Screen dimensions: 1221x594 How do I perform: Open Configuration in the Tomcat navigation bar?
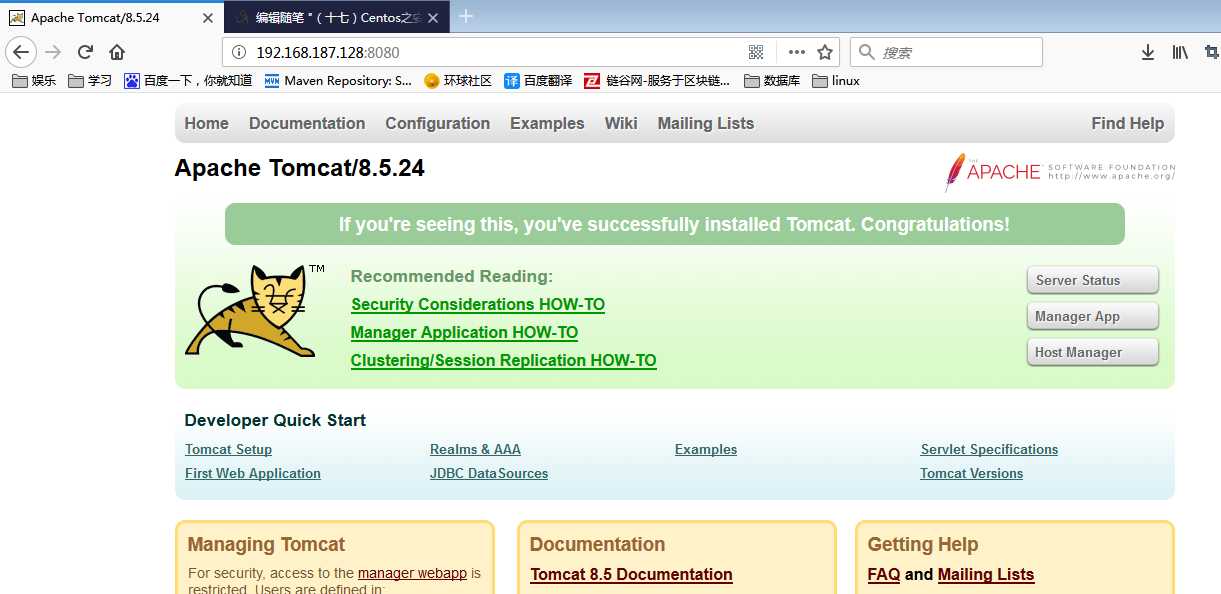[x=437, y=123]
